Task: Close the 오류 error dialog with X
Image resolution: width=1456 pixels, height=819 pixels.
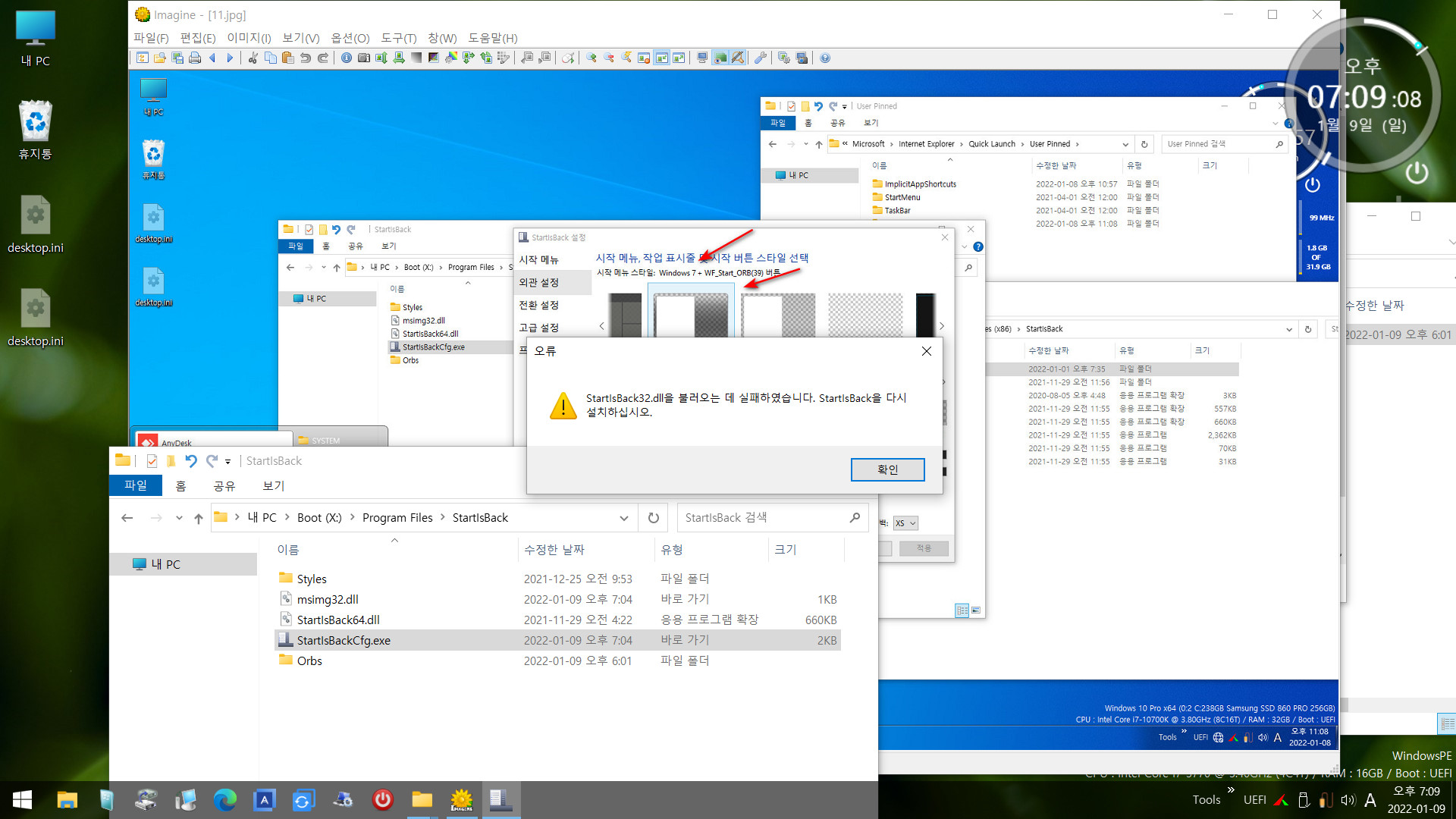Action: 927,351
